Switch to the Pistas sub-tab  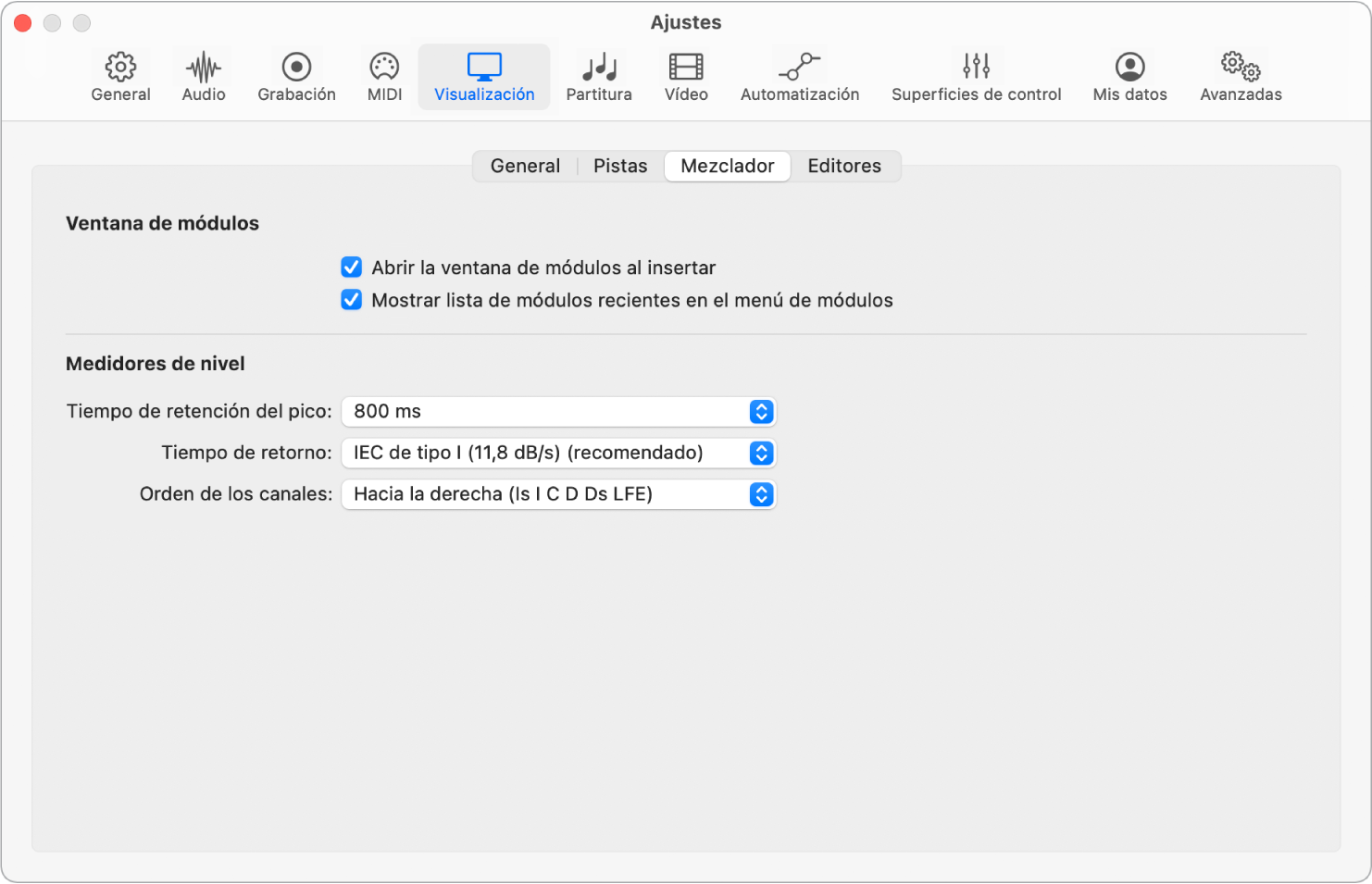[x=620, y=167]
